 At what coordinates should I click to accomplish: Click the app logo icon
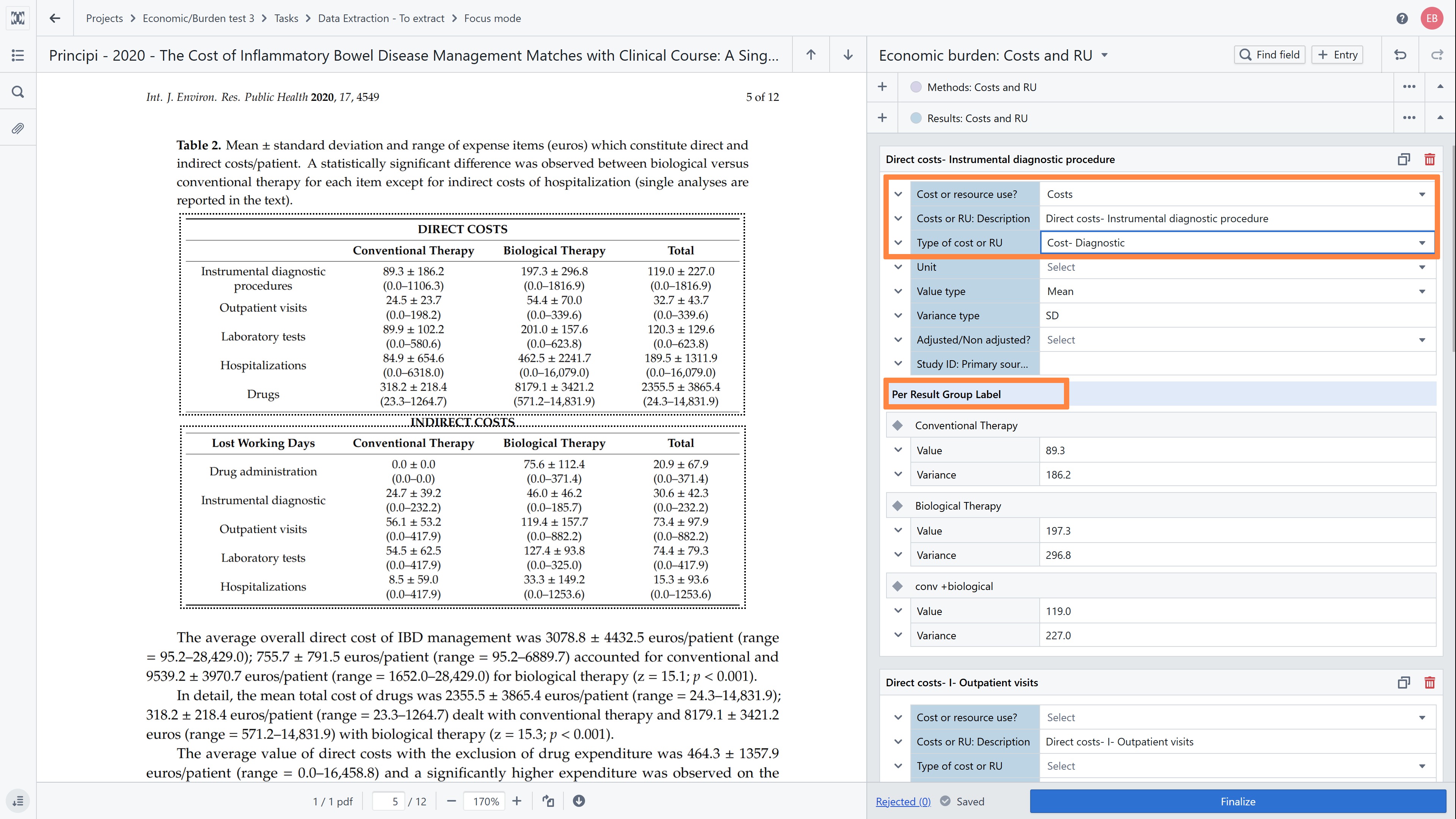click(x=18, y=18)
